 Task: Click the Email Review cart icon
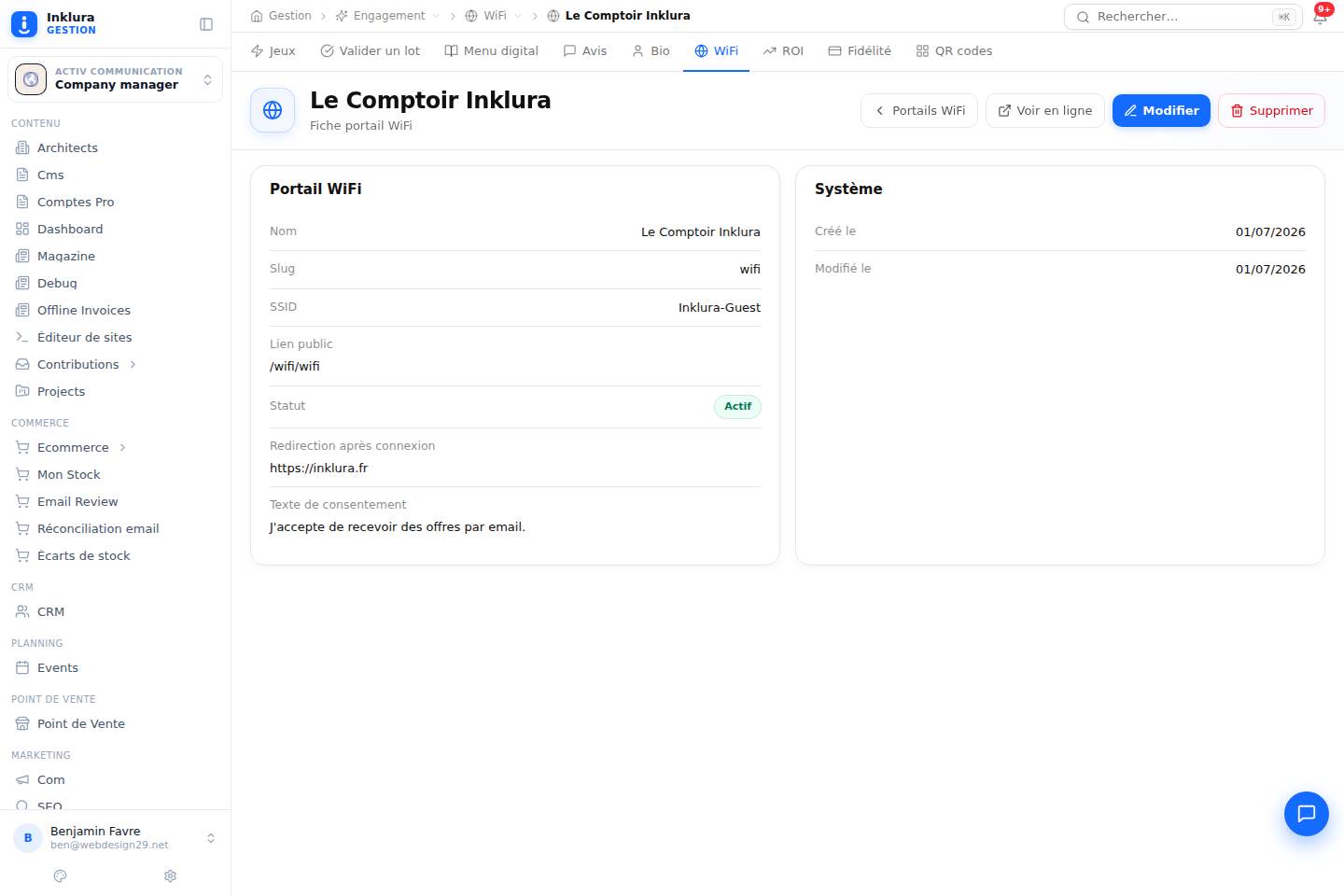[22, 501]
